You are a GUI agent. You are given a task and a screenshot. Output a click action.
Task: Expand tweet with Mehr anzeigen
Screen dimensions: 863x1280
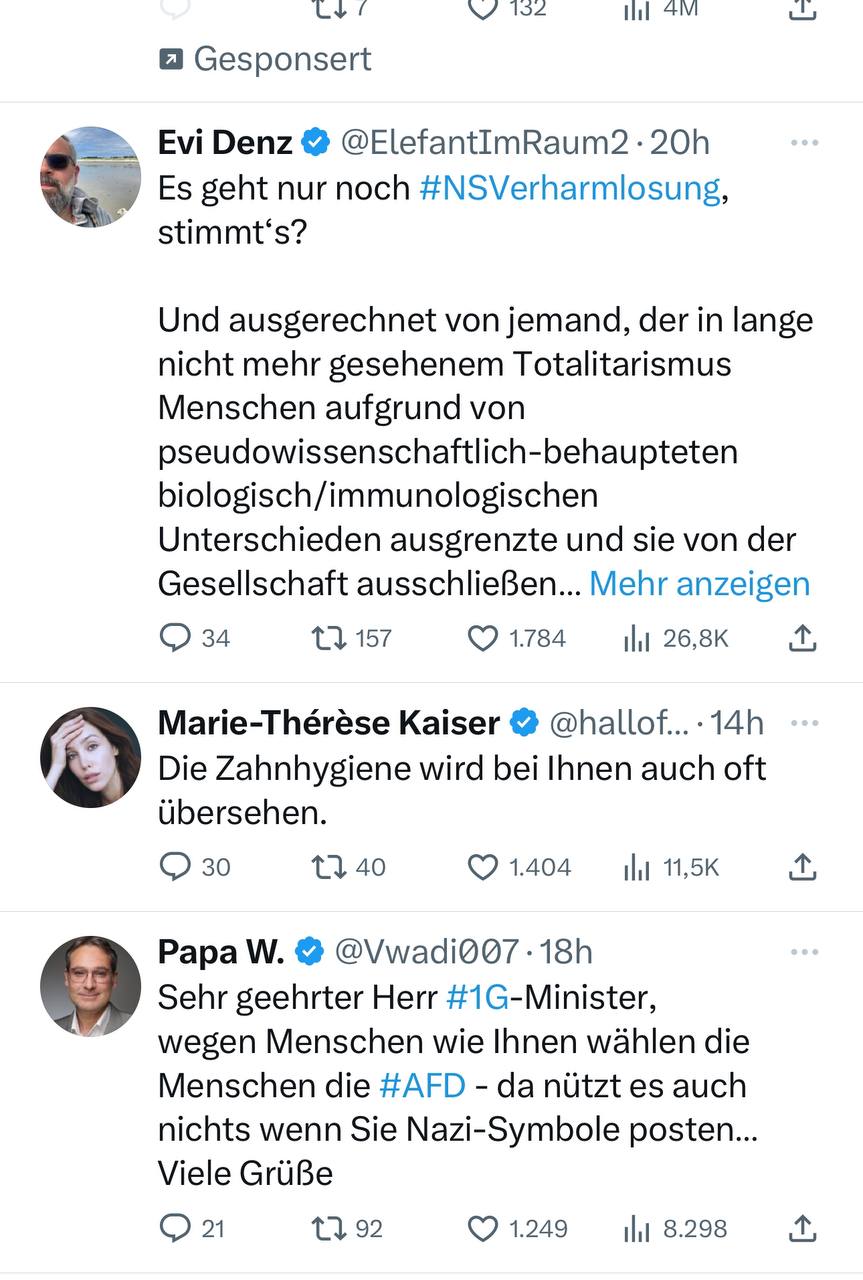point(699,583)
